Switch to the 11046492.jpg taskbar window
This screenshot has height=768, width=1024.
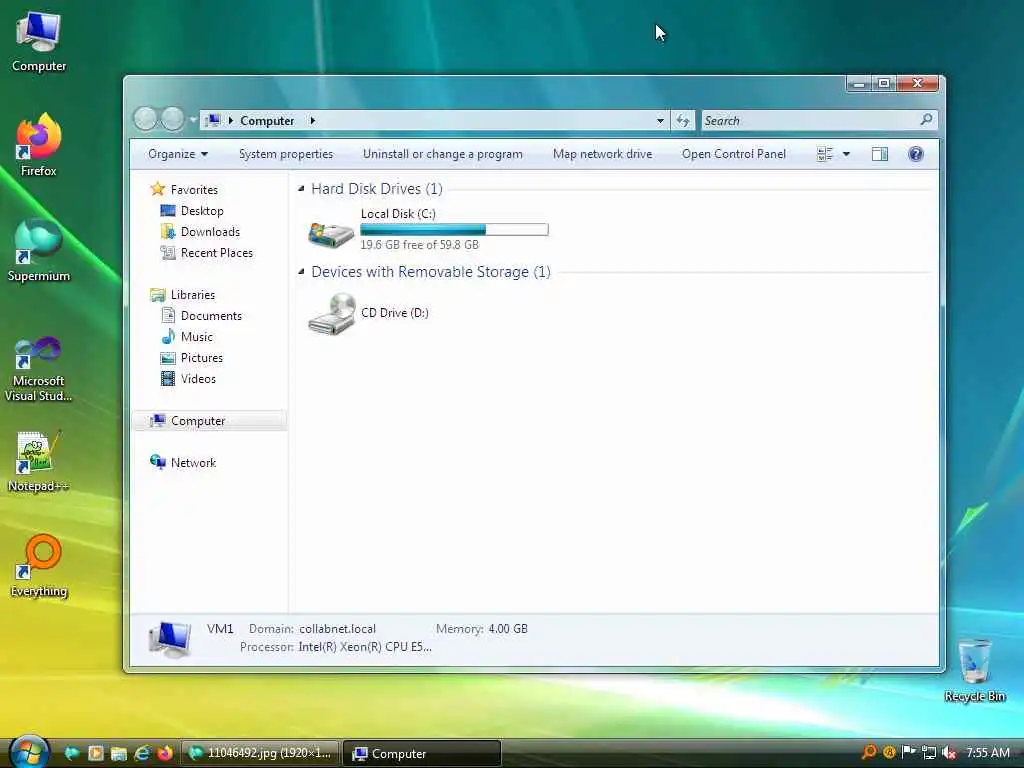pyautogui.click(x=260, y=753)
